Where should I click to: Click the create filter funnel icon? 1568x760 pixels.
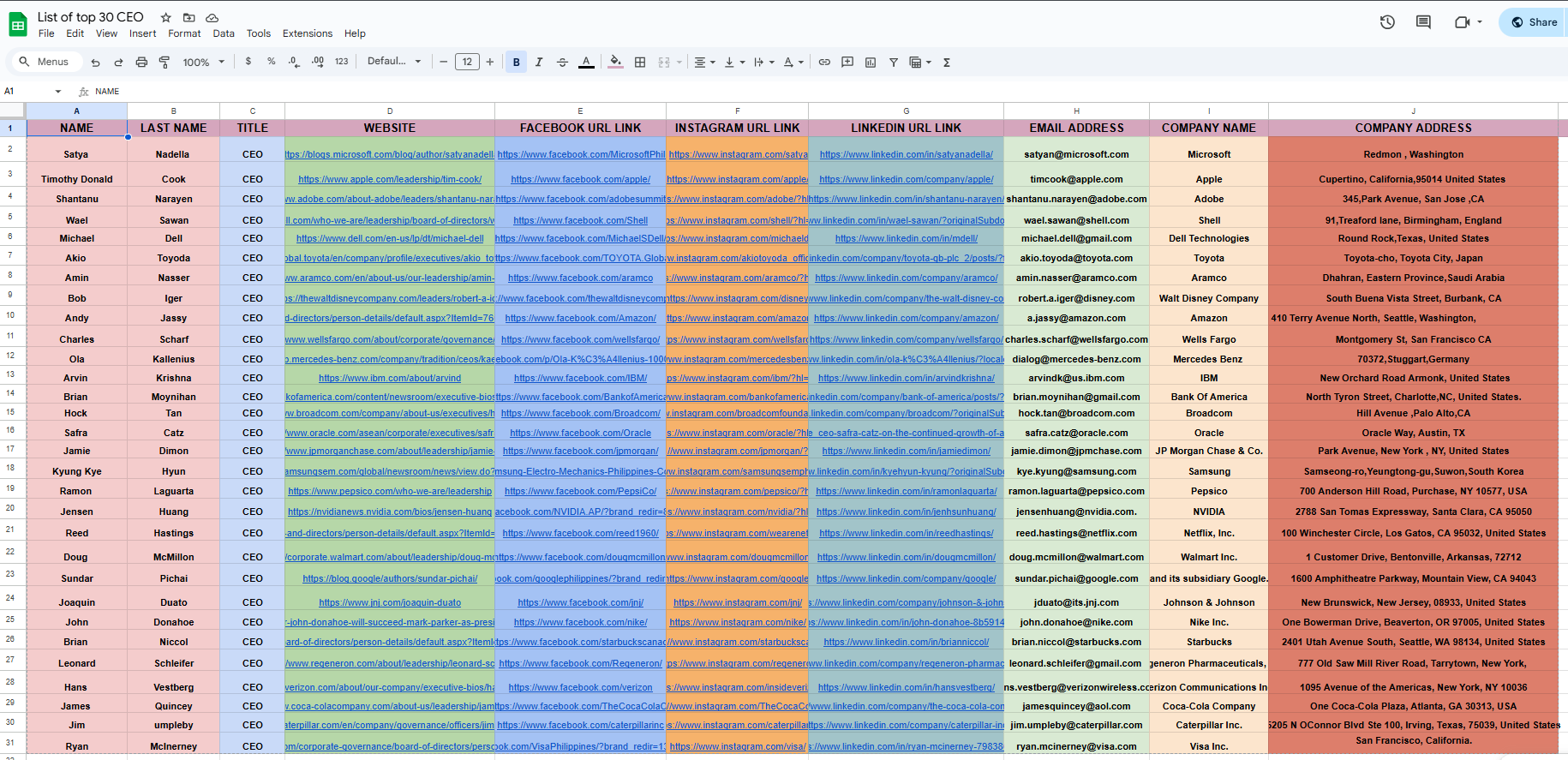click(x=894, y=62)
